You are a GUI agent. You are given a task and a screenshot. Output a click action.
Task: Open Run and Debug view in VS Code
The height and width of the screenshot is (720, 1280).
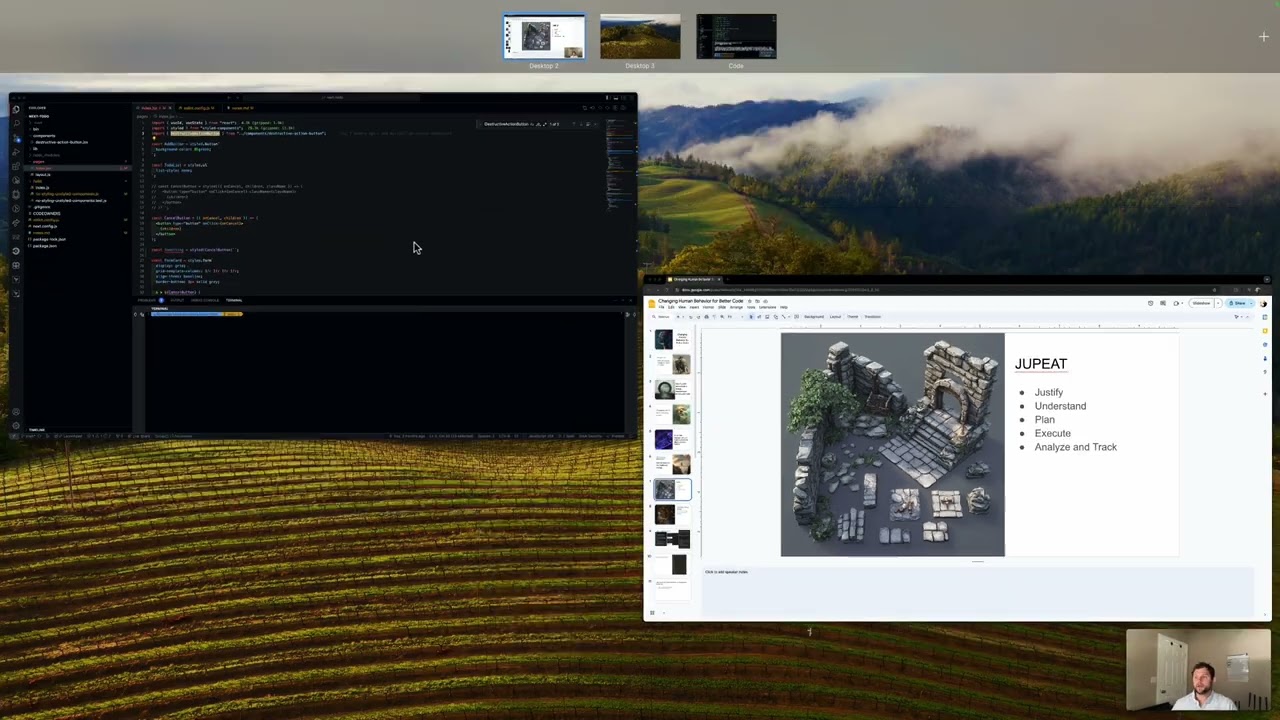point(16,152)
